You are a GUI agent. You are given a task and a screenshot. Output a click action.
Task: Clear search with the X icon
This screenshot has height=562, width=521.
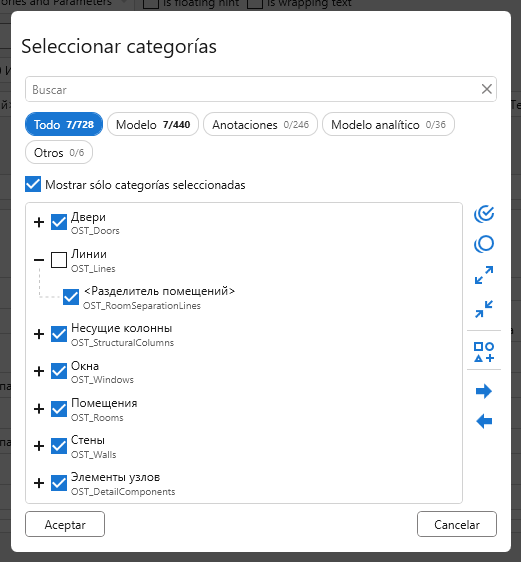pyautogui.click(x=486, y=89)
